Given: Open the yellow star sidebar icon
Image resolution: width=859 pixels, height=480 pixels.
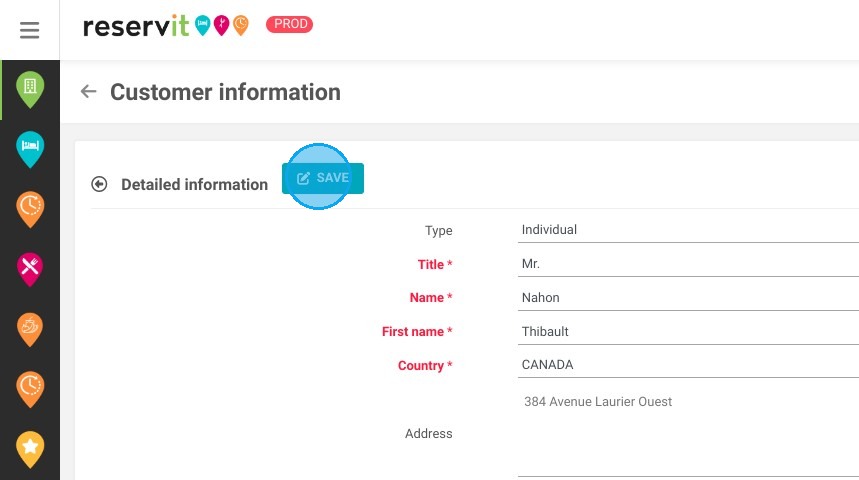Looking at the screenshot, I should point(30,449).
